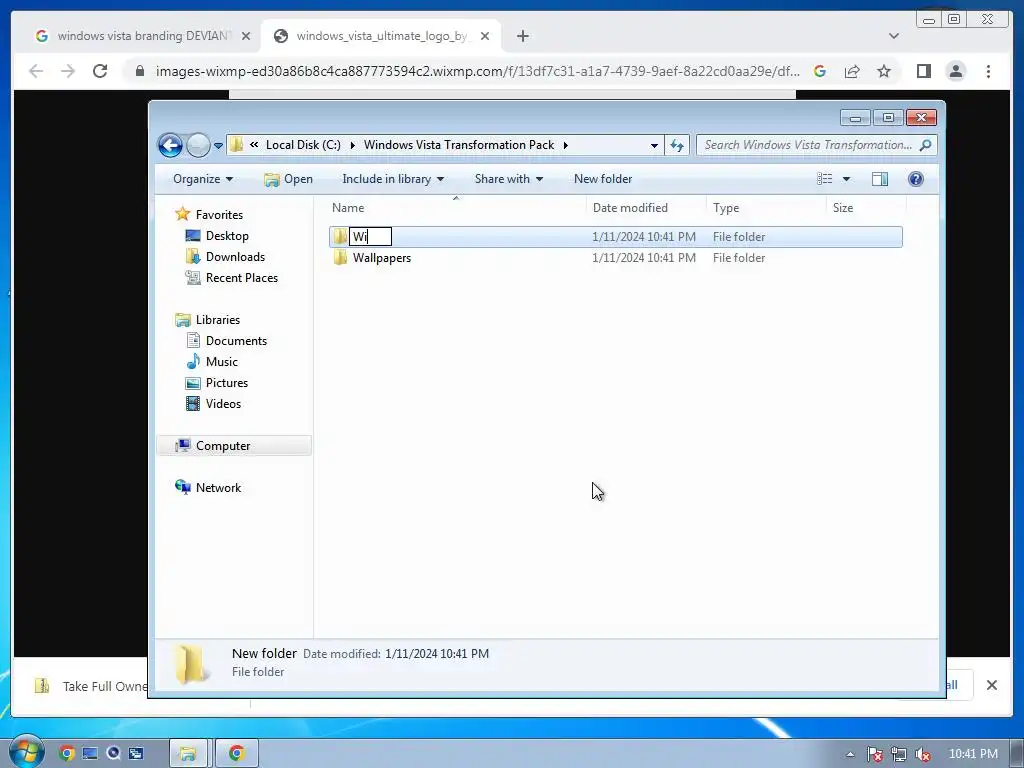Click Explorer taskbar button
This screenshot has height=768, width=1024.
tap(188, 754)
